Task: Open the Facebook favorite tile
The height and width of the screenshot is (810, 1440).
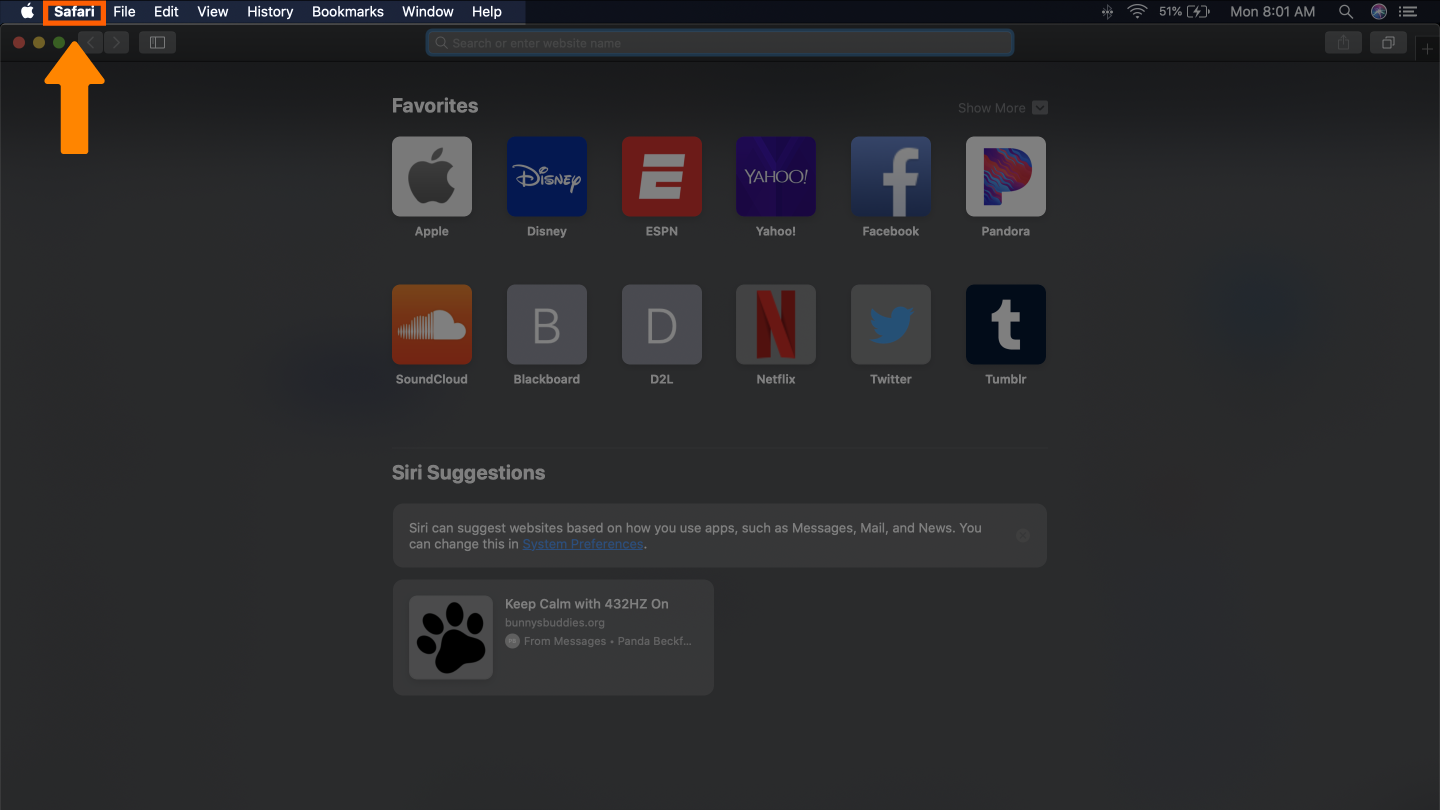Action: pyautogui.click(x=891, y=177)
